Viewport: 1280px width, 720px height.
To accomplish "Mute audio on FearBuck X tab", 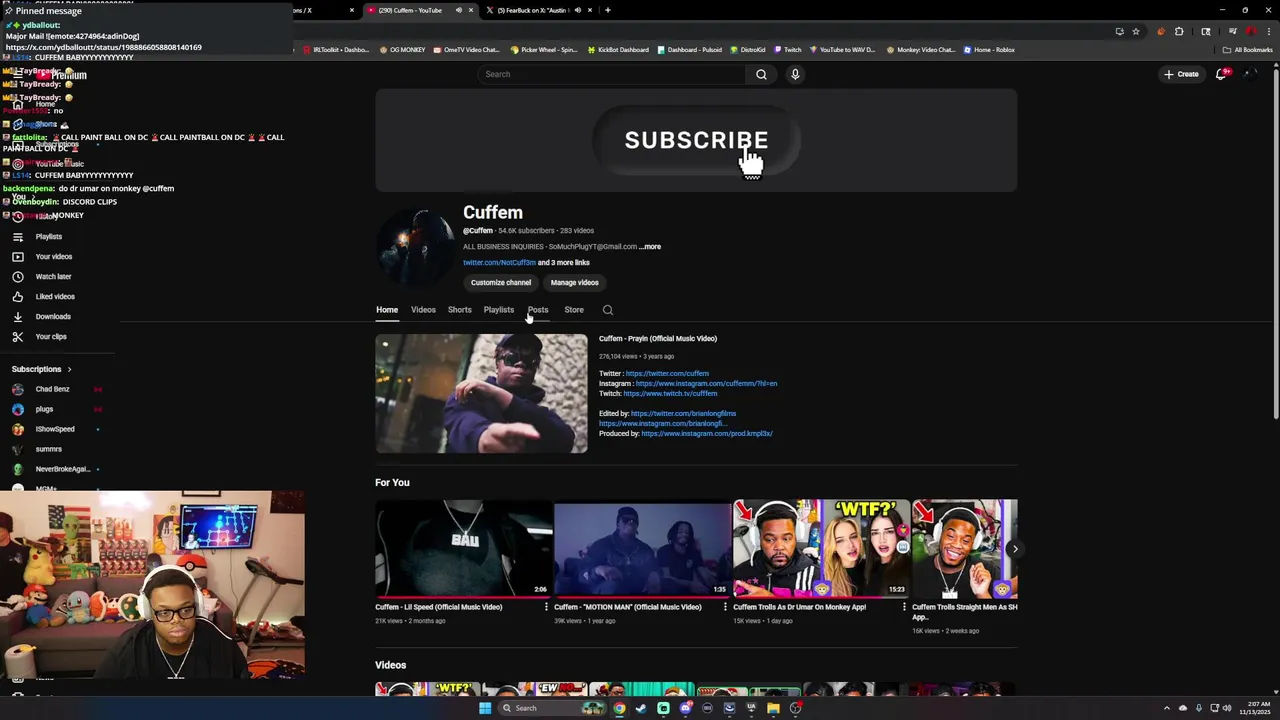I will (x=577, y=10).
